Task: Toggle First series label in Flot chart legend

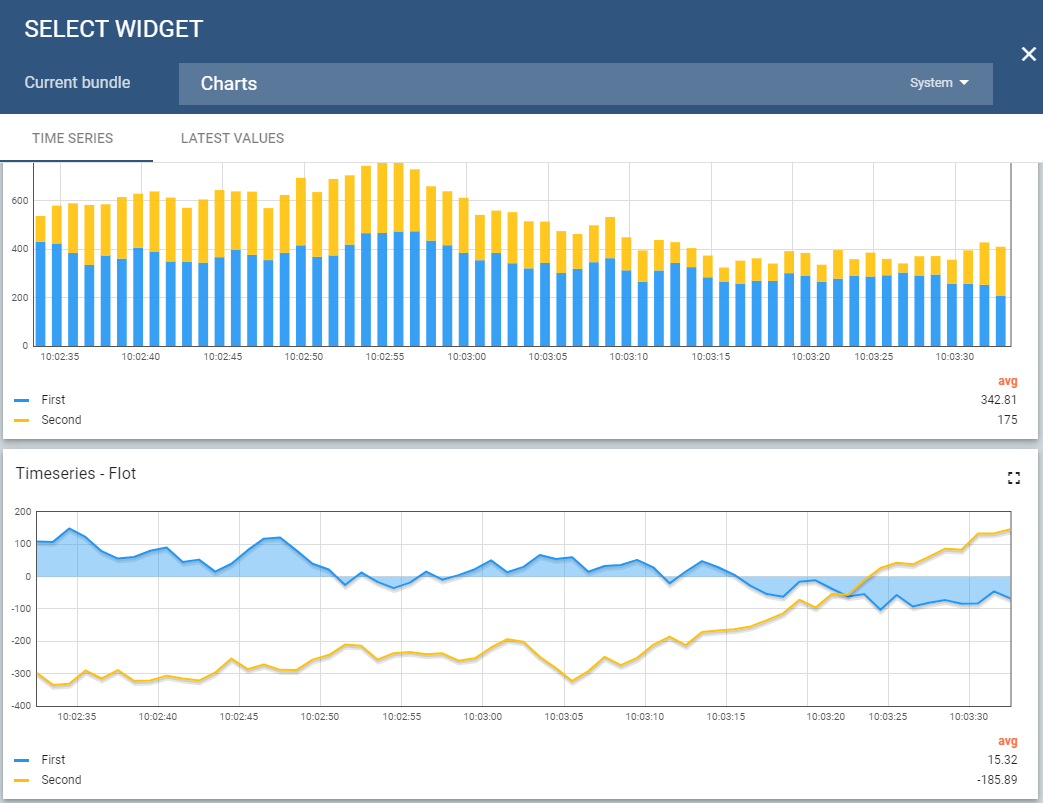Action: click(53, 760)
